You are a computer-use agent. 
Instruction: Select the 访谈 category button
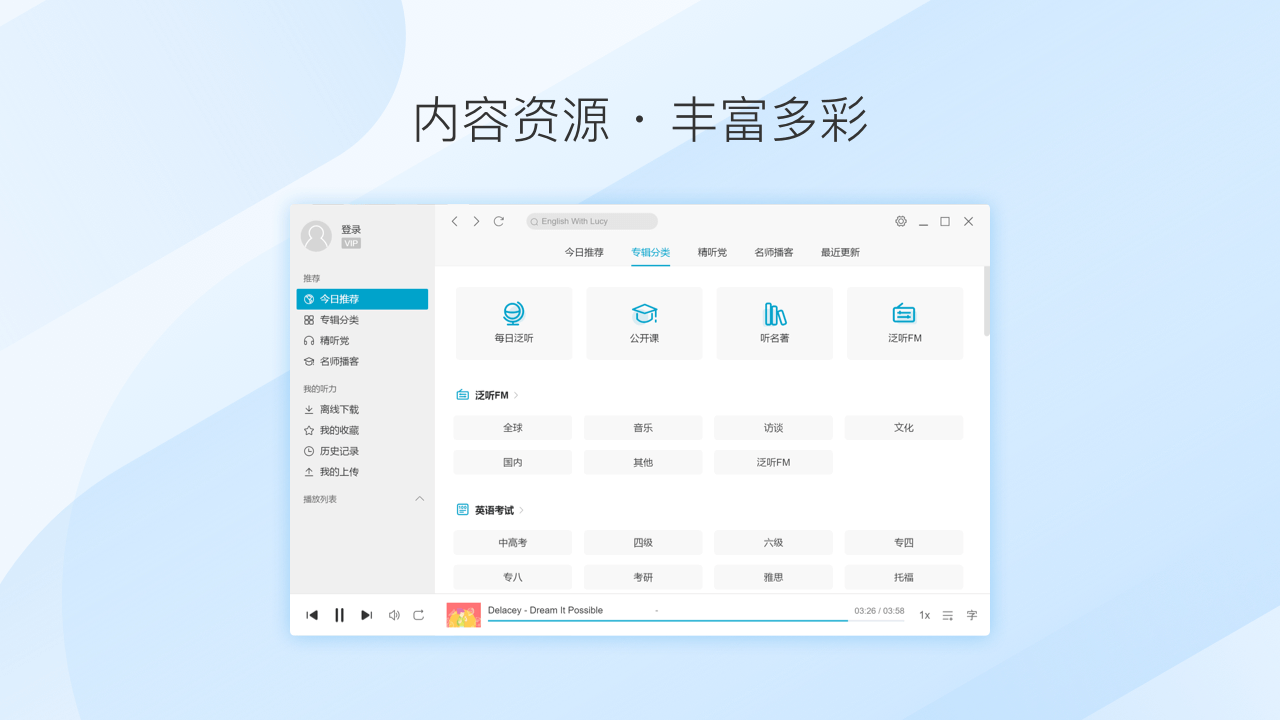(x=774, y=428)
